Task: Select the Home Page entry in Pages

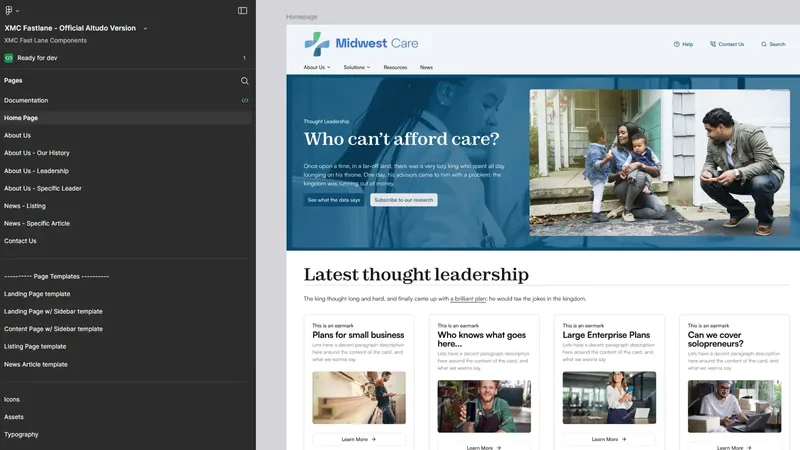Action: point(21,118)
